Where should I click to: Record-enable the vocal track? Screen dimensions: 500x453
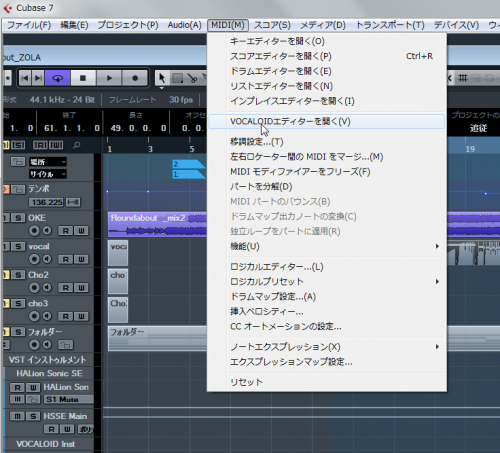click(34, 259)
